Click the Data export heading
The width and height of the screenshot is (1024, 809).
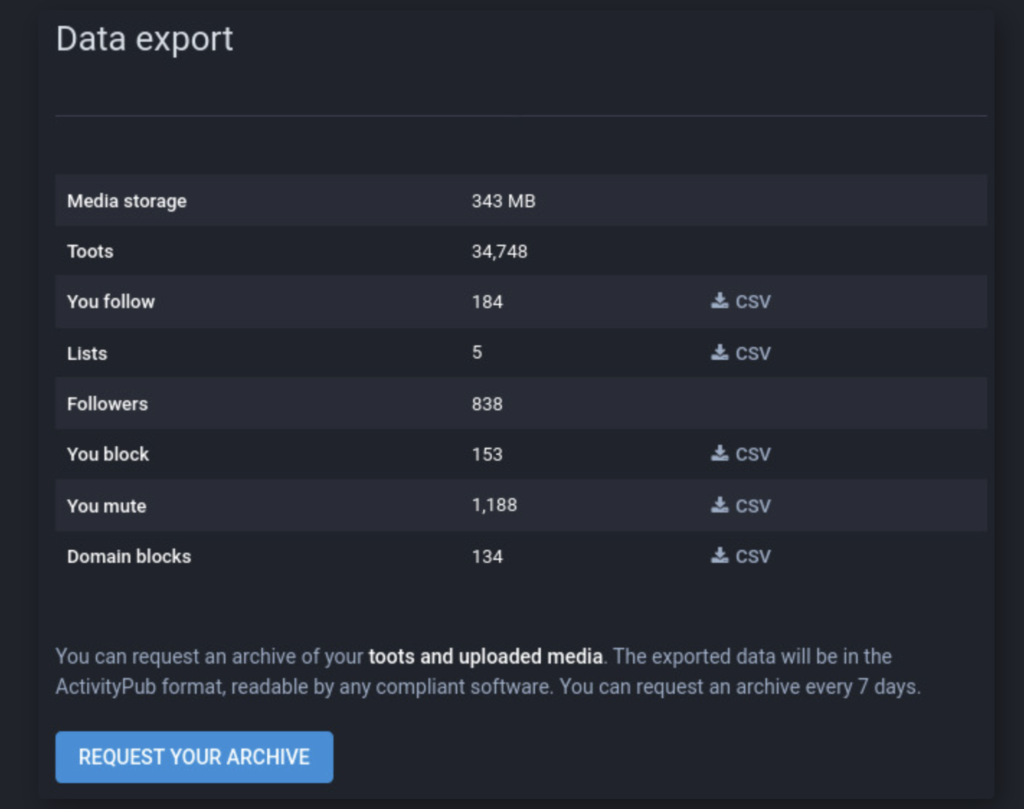tap(144, 39)
